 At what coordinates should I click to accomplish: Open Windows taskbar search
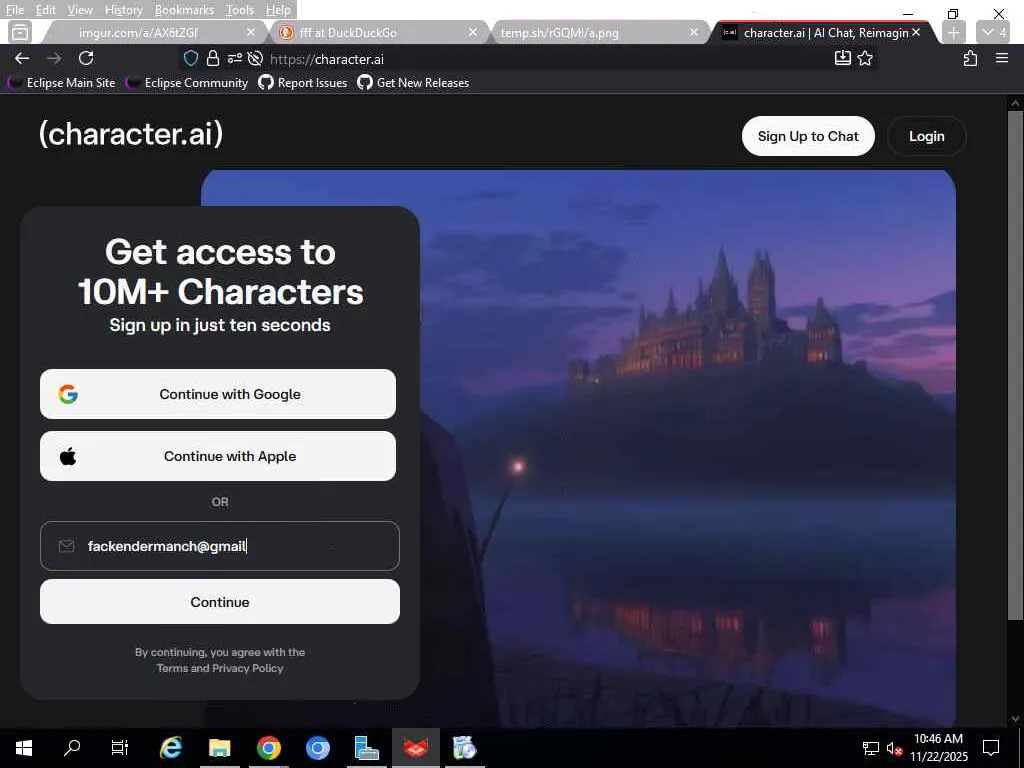[x=72, y=748]
